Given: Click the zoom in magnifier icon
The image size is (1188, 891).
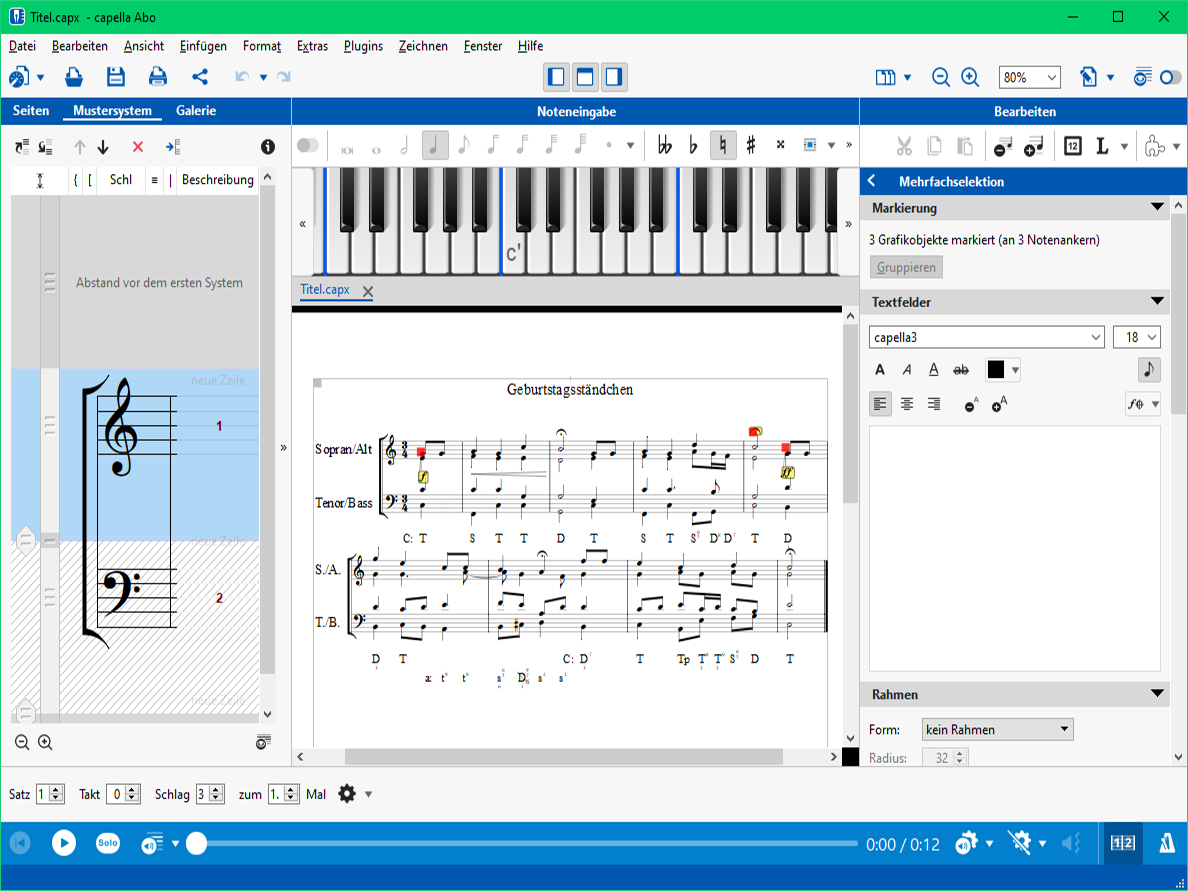Looking at the screenshot, I should click(970, 77).
